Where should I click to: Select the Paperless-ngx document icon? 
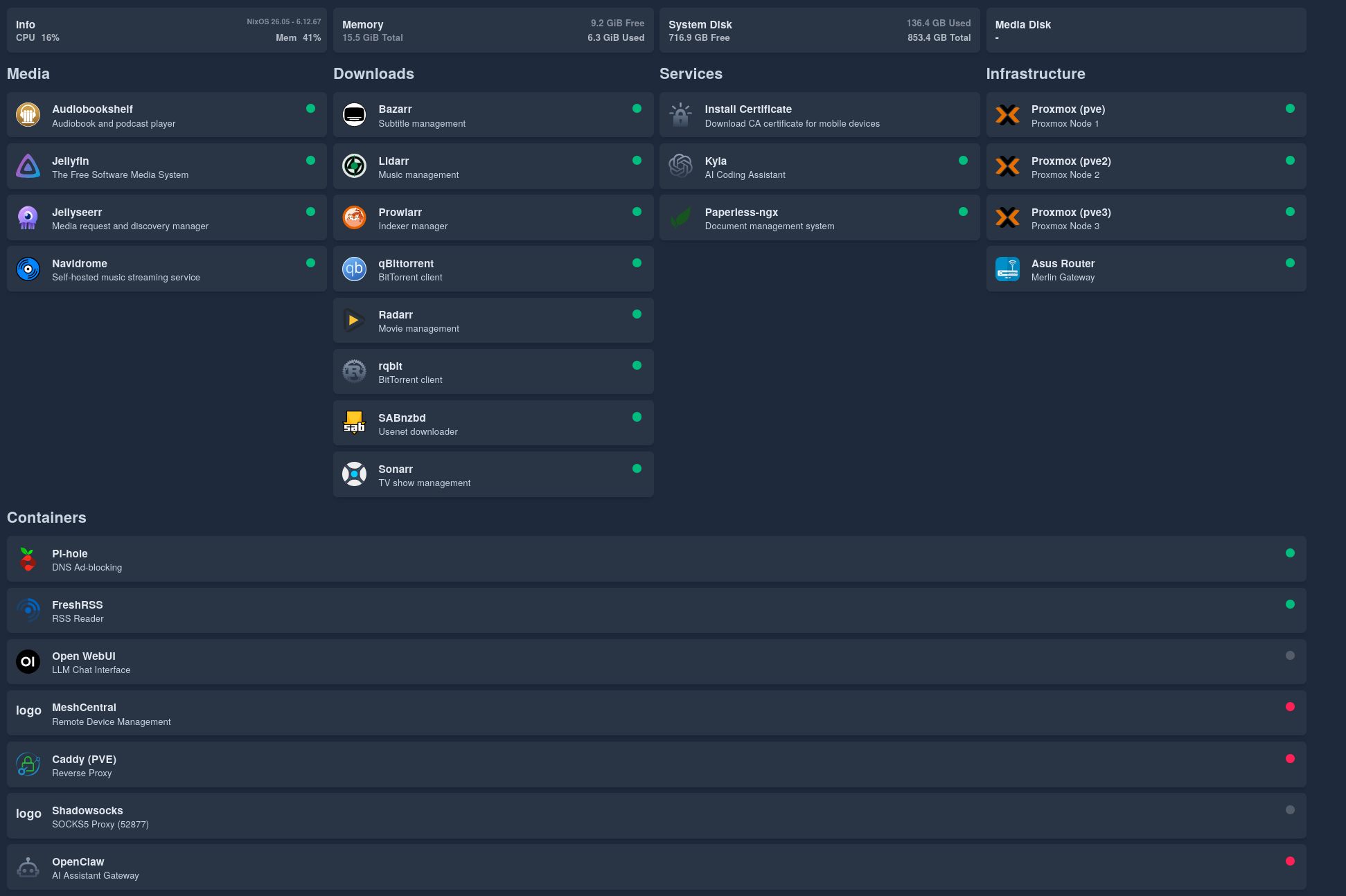coord(681,217)
